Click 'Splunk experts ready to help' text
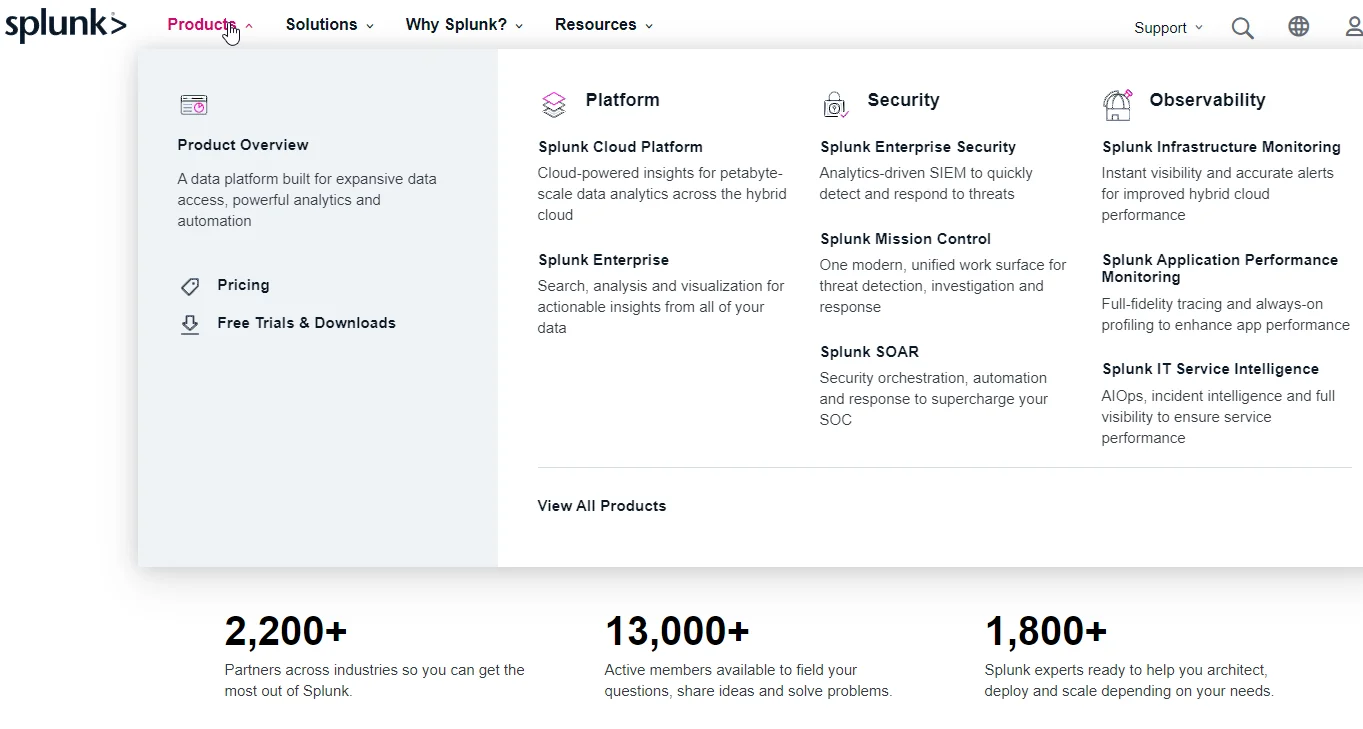The image size is (1363, 729). click(x=1129, y=681)
